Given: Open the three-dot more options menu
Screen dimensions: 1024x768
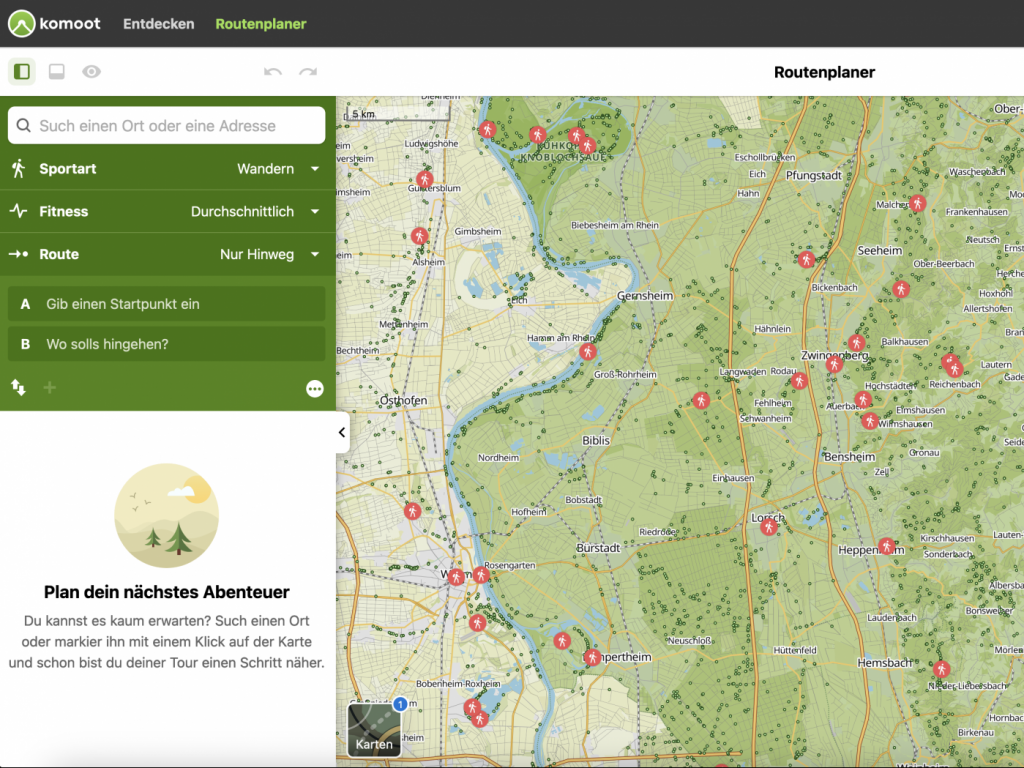Looking at the screenshot, I should tap(315, 388).
